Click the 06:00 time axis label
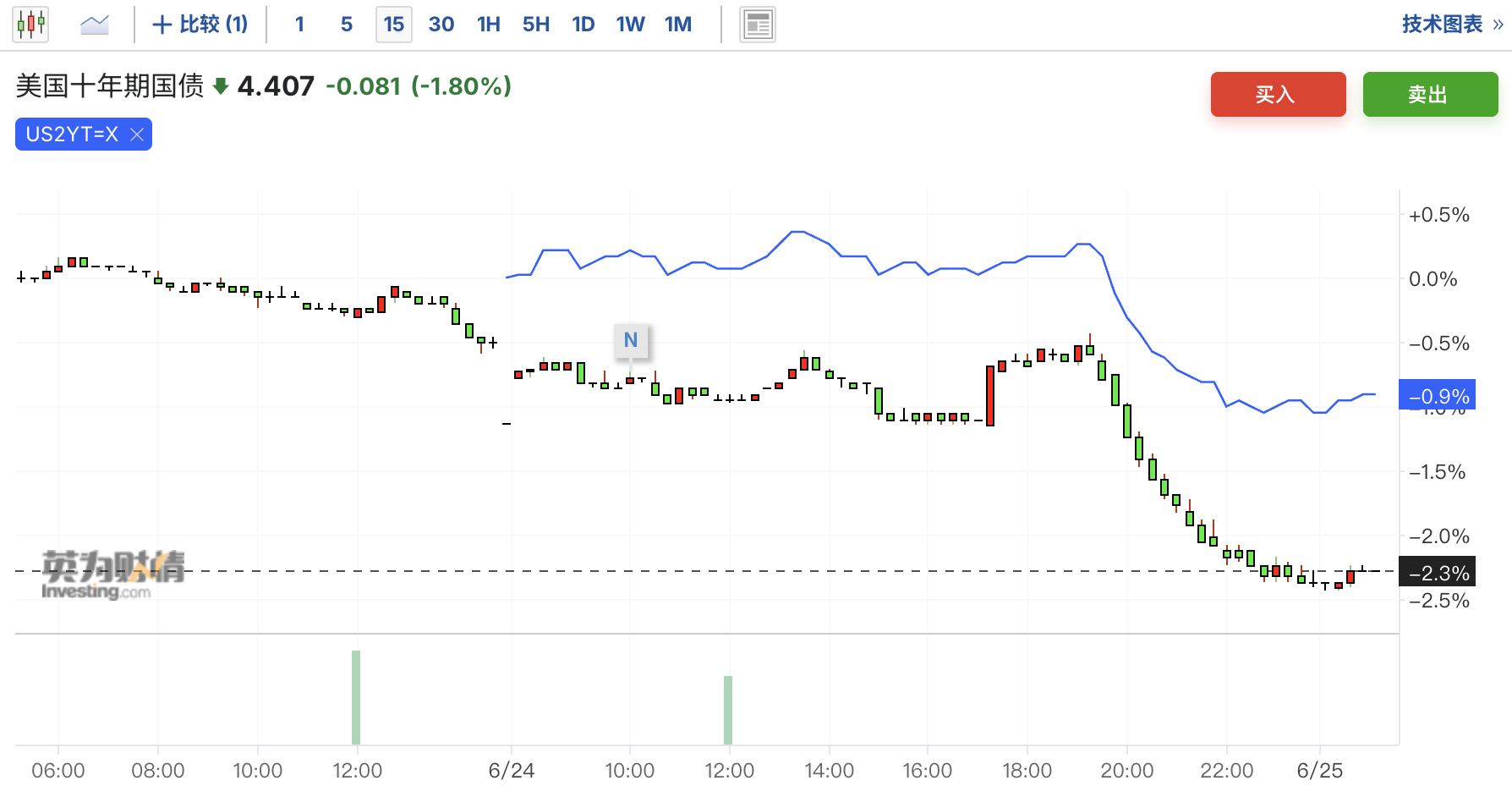This screenshot has height=797, width=1512. coord(58,771)
